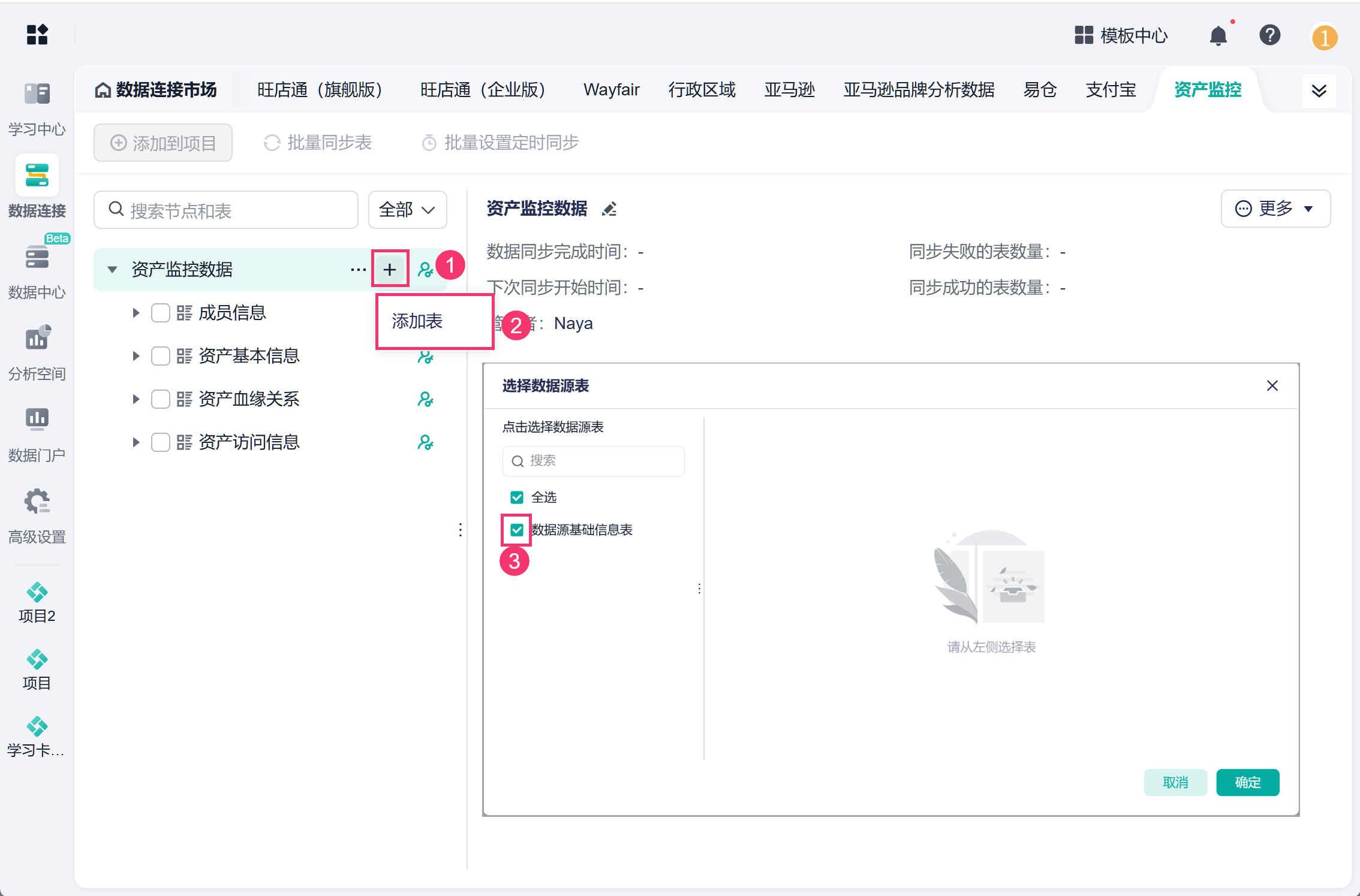Switch to the 支付宝 tab
The height and width of the screenshot is (896, 1360).
pyautogui.click(x=1111, y=90)
